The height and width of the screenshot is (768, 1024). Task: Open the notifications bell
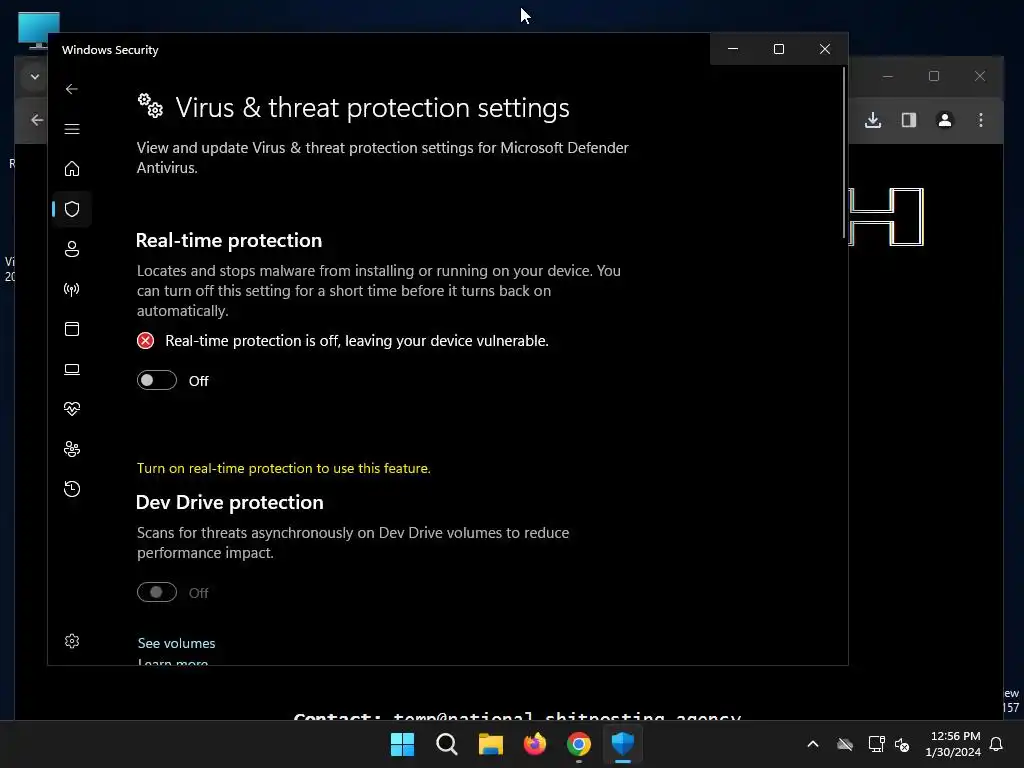pyautogui.click(x=996, y=744)
